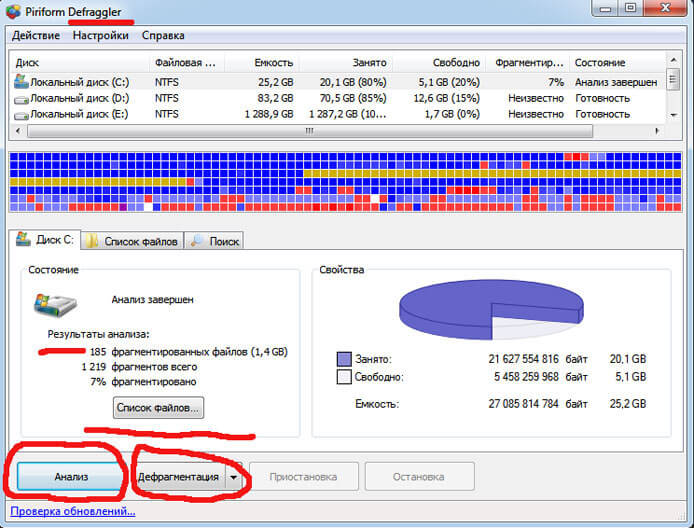
Task: Switch to the Список файлов tab
Action: click(132, 241)
